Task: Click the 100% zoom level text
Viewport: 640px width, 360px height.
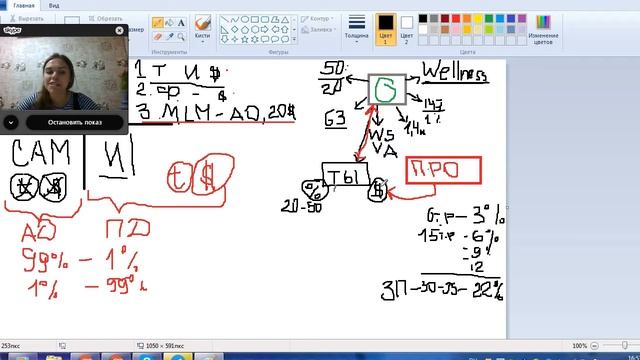Action: tap(580, 346)
